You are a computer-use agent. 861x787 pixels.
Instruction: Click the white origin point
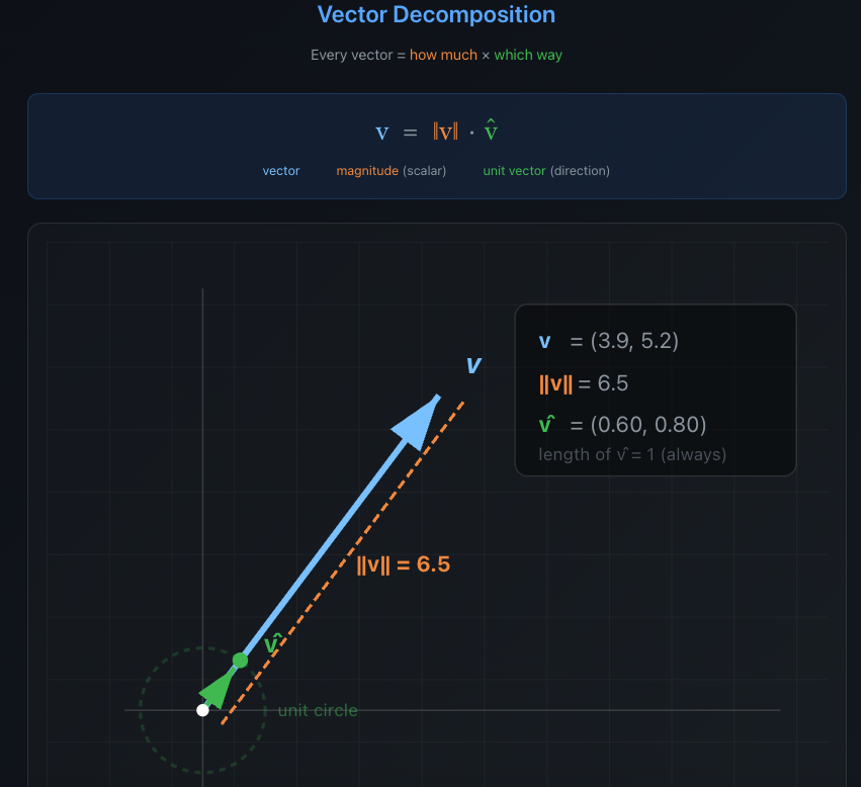click(203, 710)
